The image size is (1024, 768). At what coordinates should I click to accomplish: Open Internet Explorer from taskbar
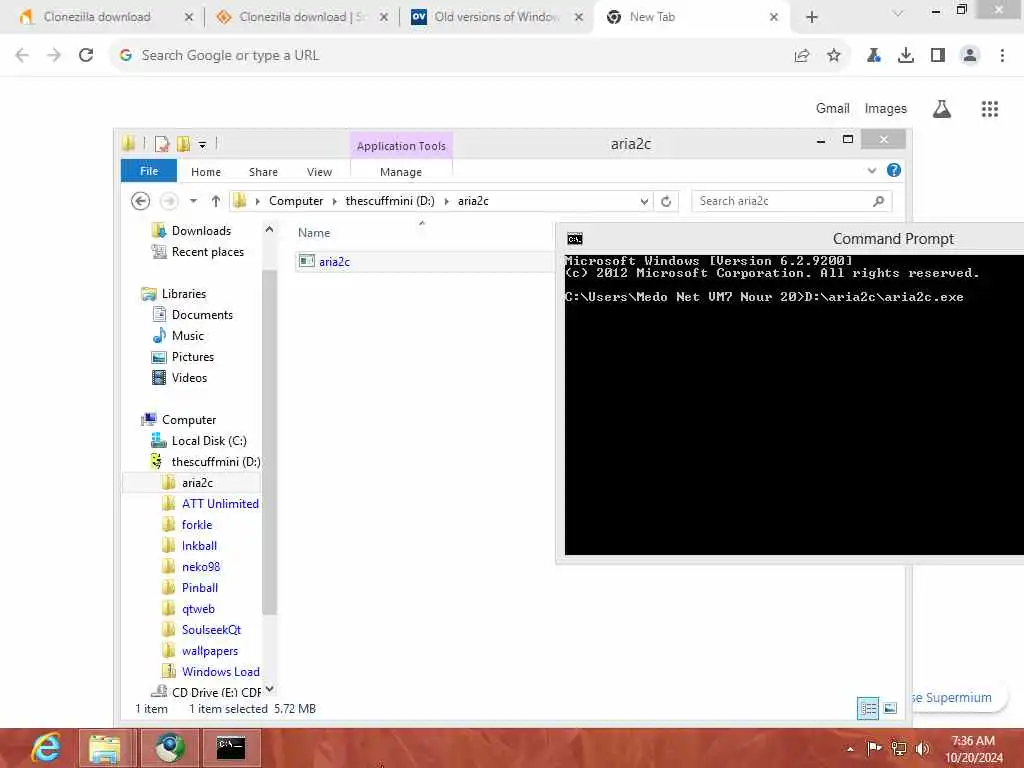46,748
